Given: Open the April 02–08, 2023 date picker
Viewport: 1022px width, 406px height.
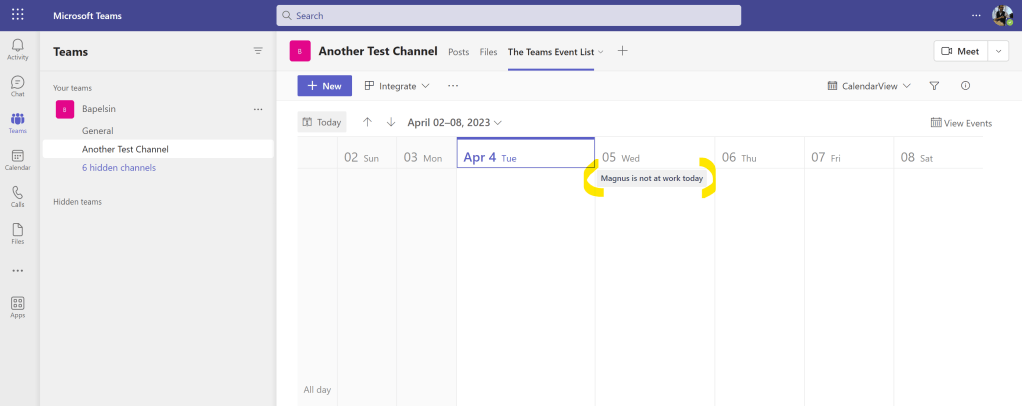Looking at the screenshot, I should coord(454,122).
